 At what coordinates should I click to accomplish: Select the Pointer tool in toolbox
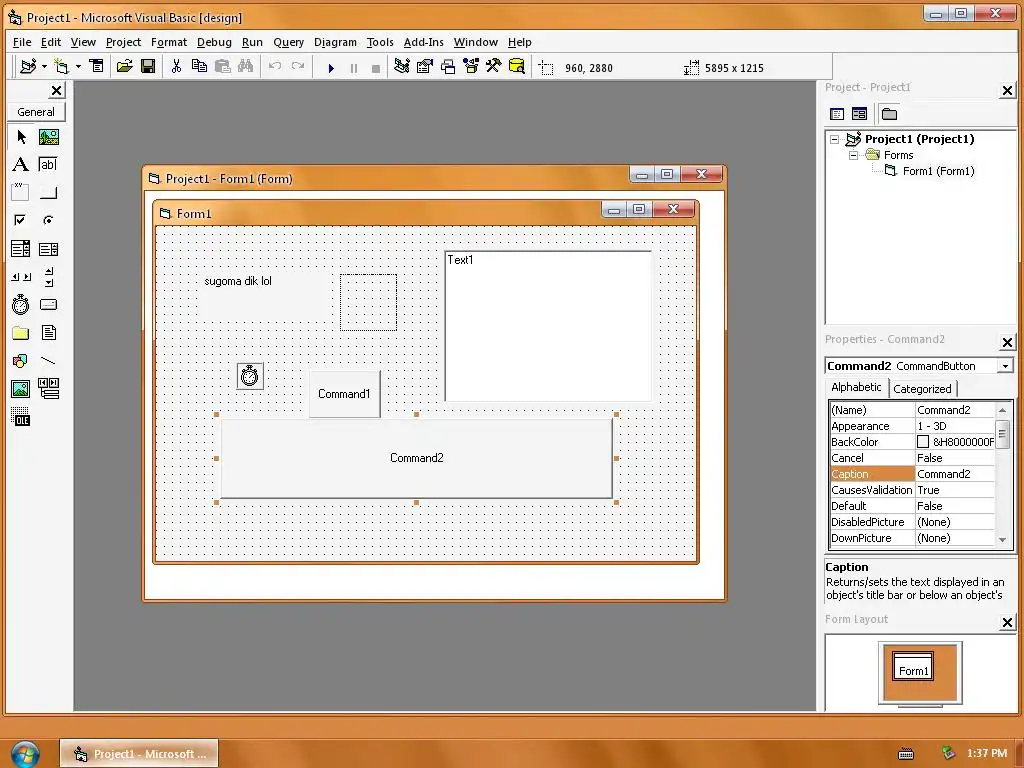click(21, 136)
